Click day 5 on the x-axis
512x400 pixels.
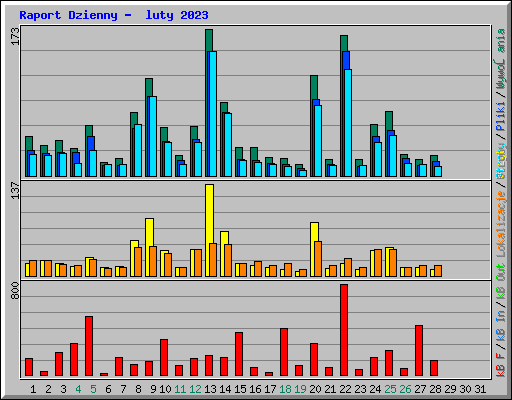click(x=93, y=389)
